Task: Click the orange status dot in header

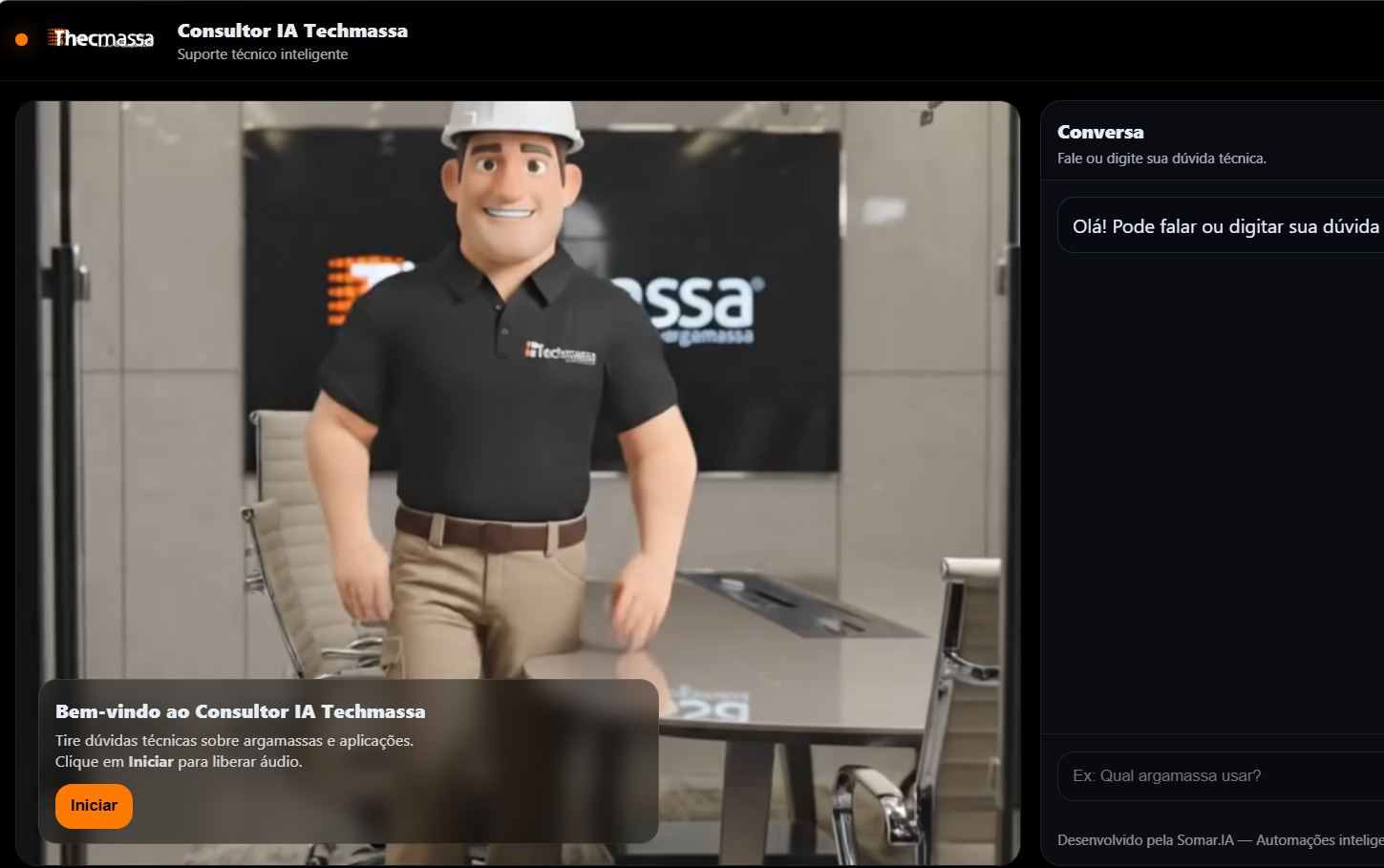Action: point(22,39)
